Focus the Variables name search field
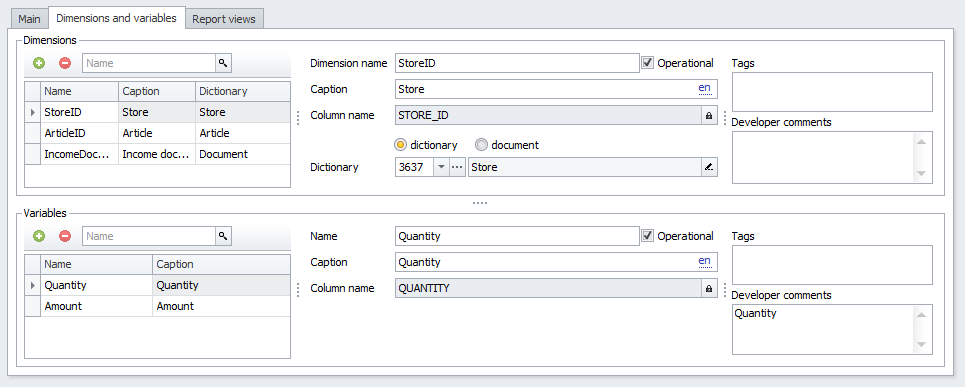 tap(149, 236)
